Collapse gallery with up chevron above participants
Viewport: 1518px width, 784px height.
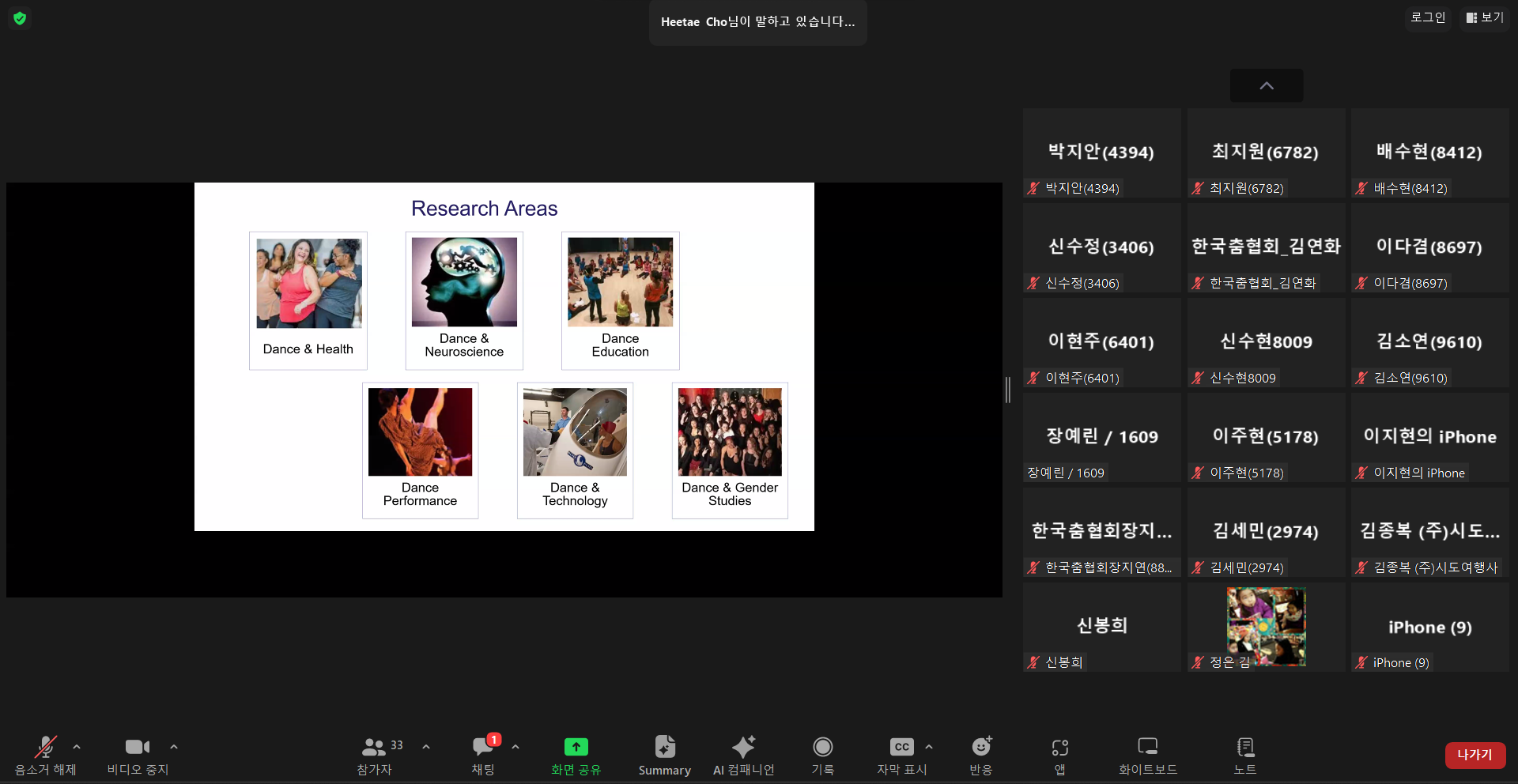tap(1267, 85)
